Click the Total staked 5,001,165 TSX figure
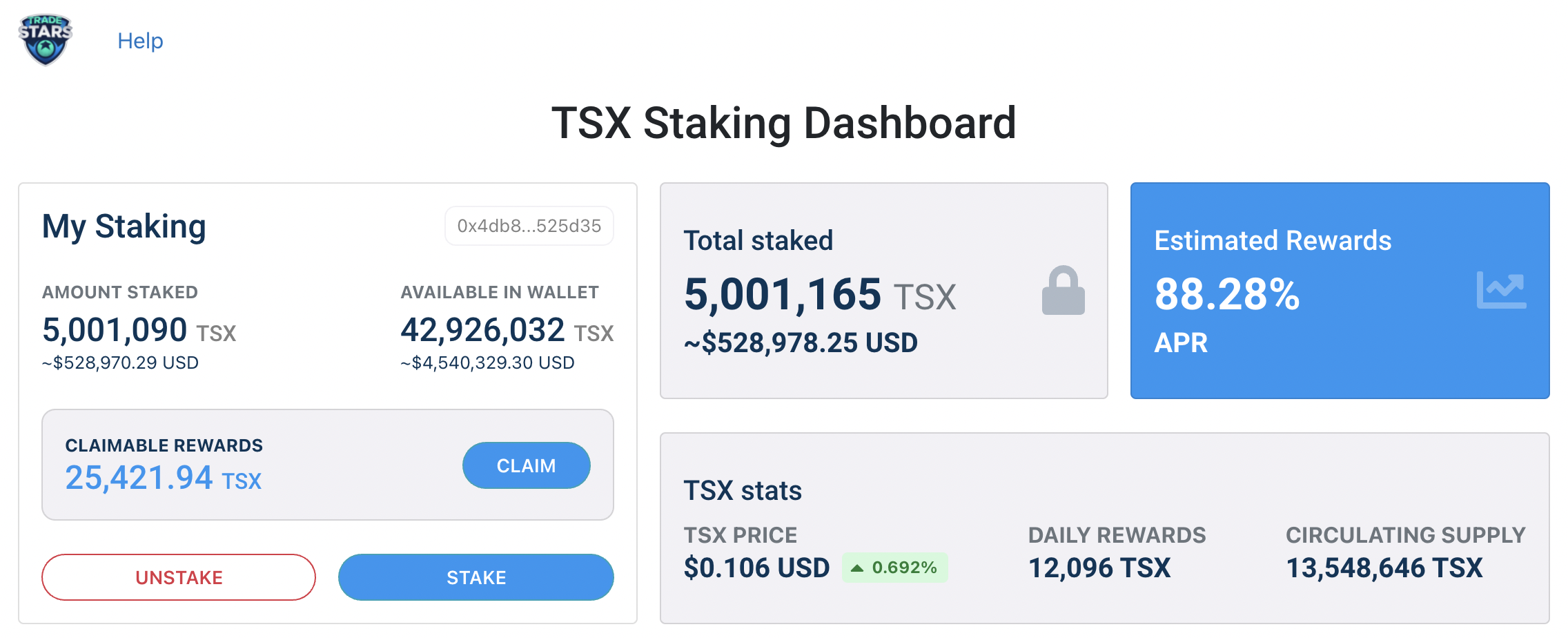 pyautogui.click(x=820, y=295)
